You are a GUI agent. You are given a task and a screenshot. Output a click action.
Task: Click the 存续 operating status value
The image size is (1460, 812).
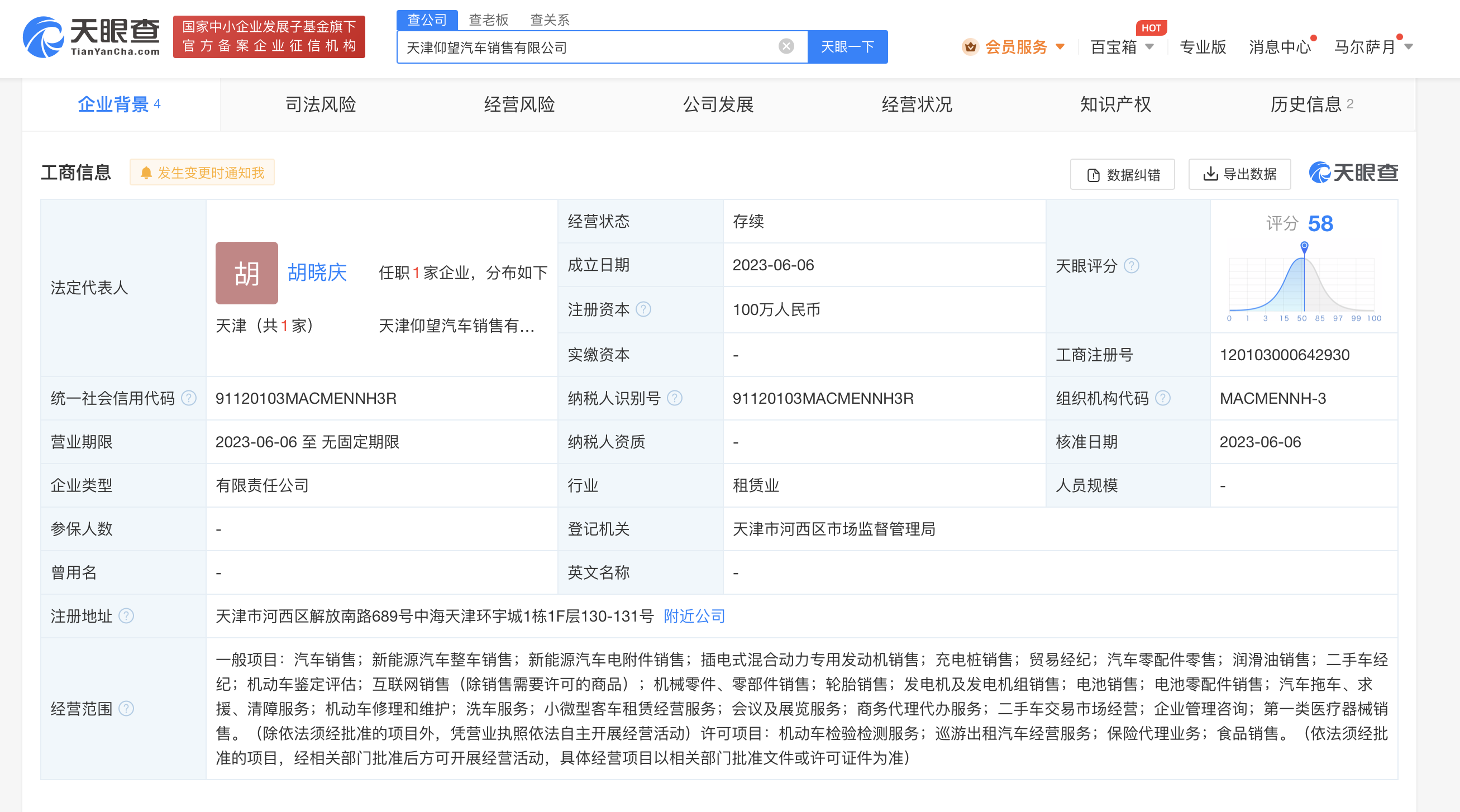click(x=748, y=221)
